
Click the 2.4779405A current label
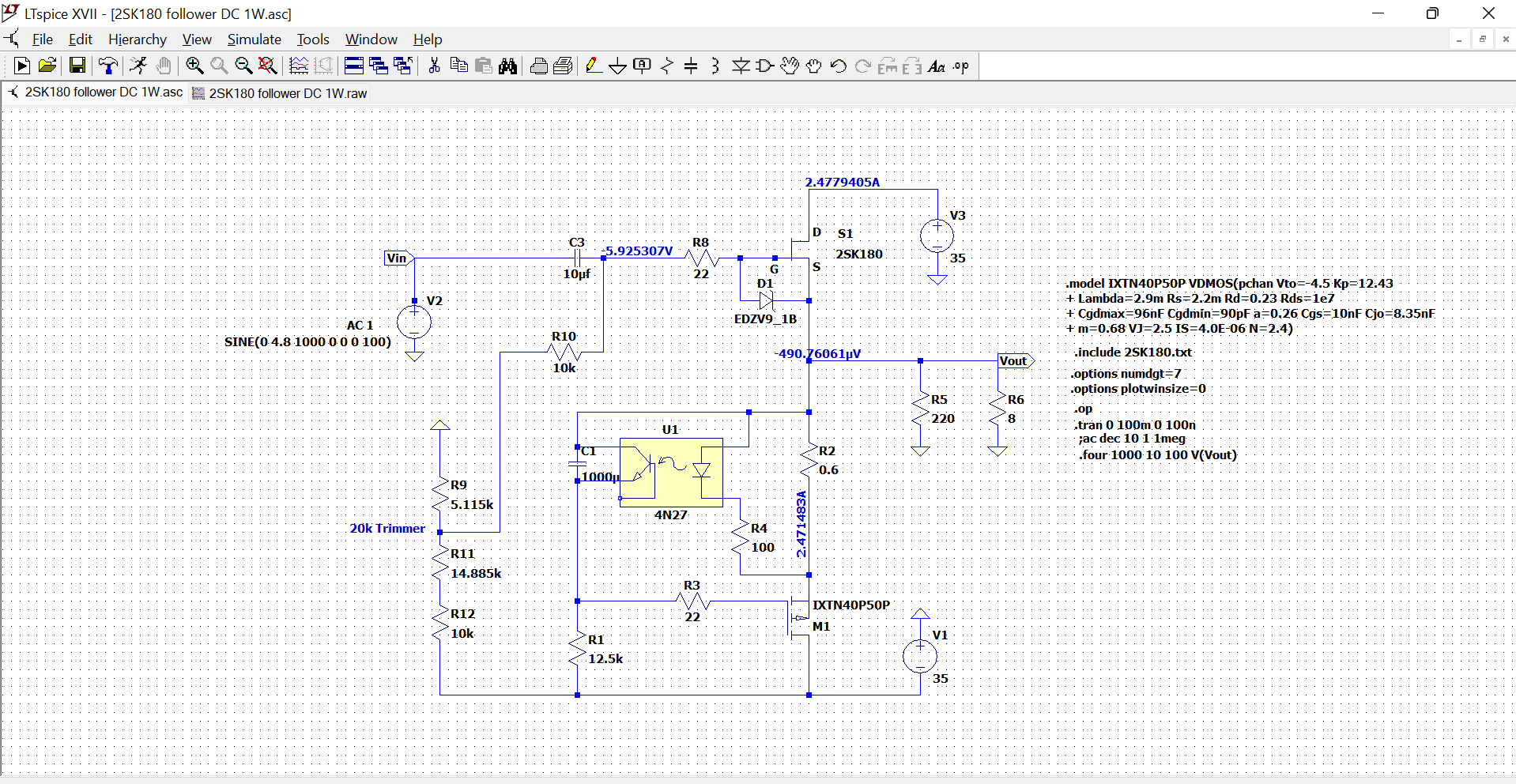(x=843, y=182)
